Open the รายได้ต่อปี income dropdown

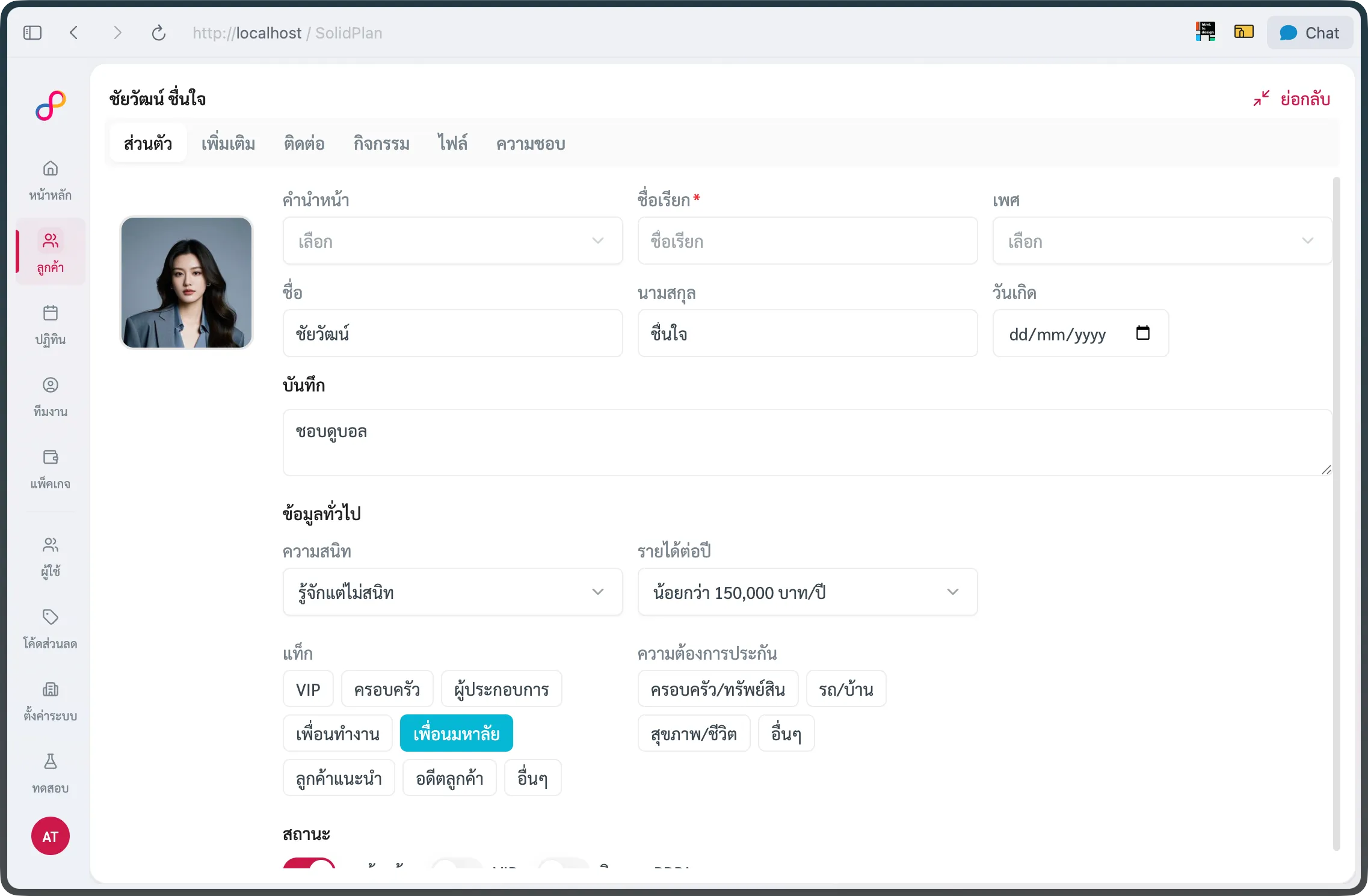pyautogui.click(x=807, y=592)
